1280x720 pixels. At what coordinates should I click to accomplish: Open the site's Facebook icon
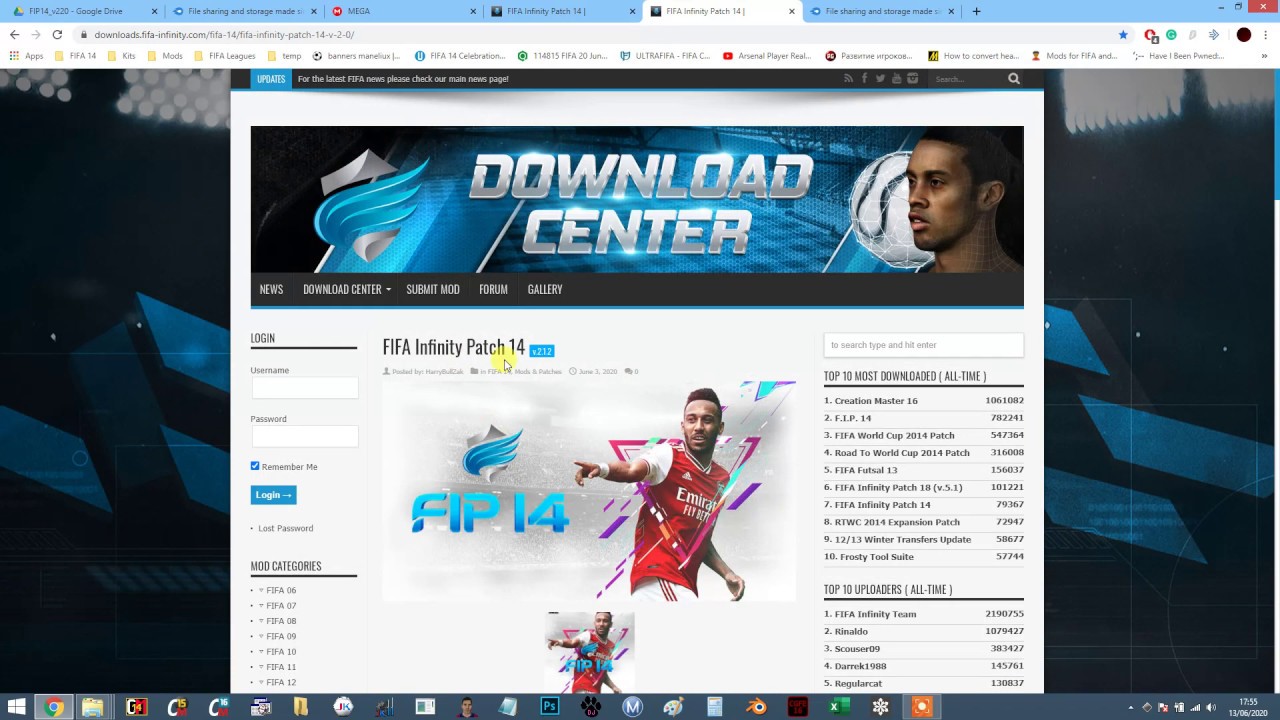pyautogui.click(x=864, y=78)
